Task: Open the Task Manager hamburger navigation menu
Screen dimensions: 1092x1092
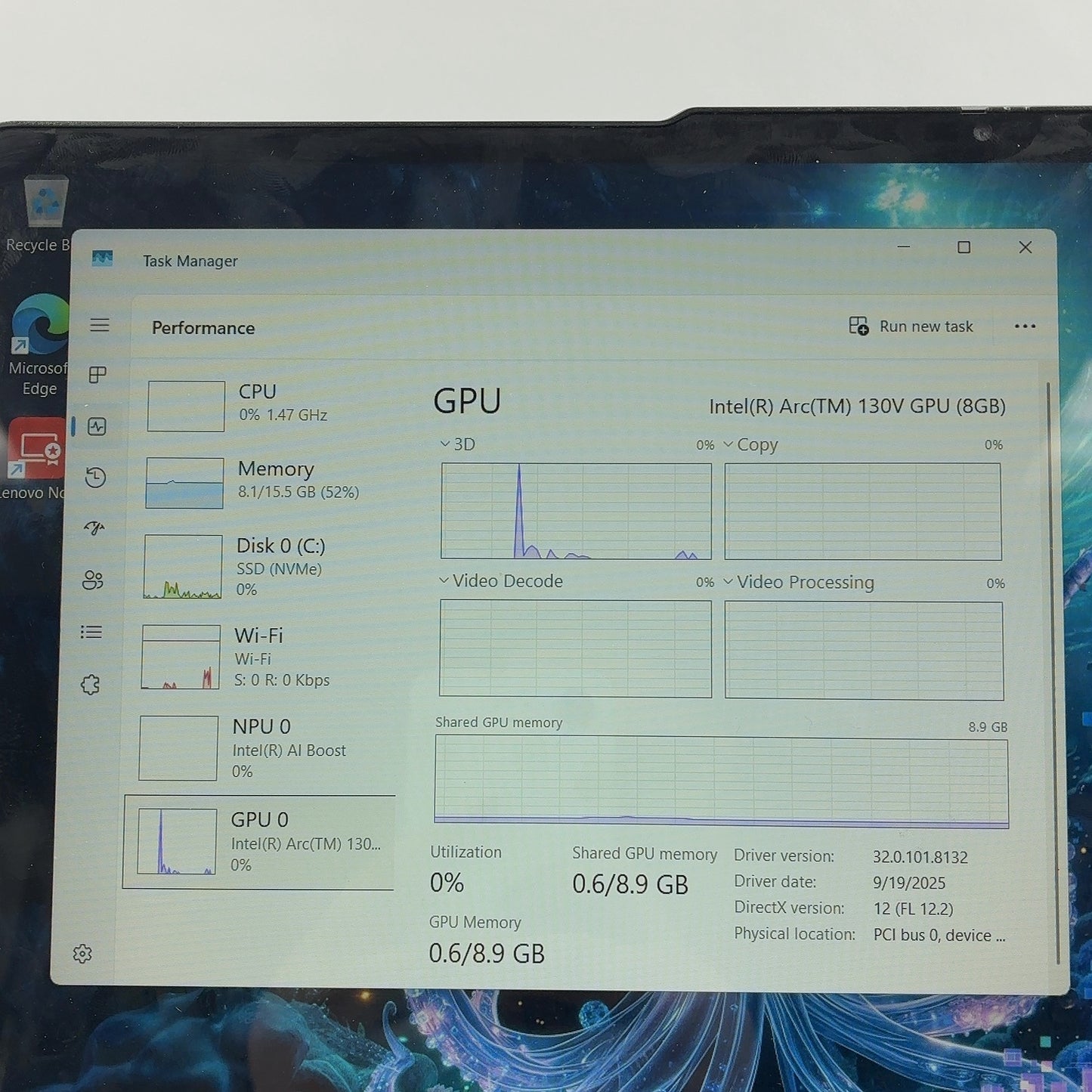Action: click(x=100, y=325)
